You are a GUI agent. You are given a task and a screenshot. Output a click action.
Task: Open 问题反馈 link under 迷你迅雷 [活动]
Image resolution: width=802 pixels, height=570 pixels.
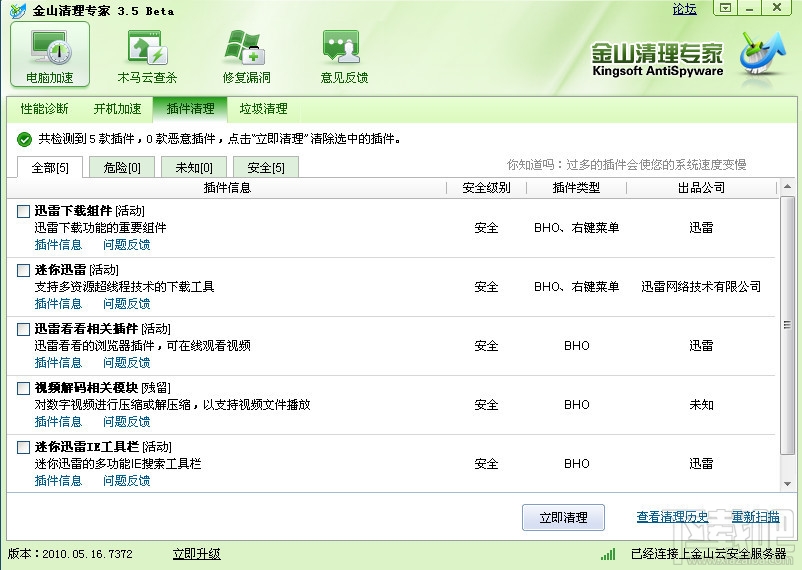tap(126, 303)
